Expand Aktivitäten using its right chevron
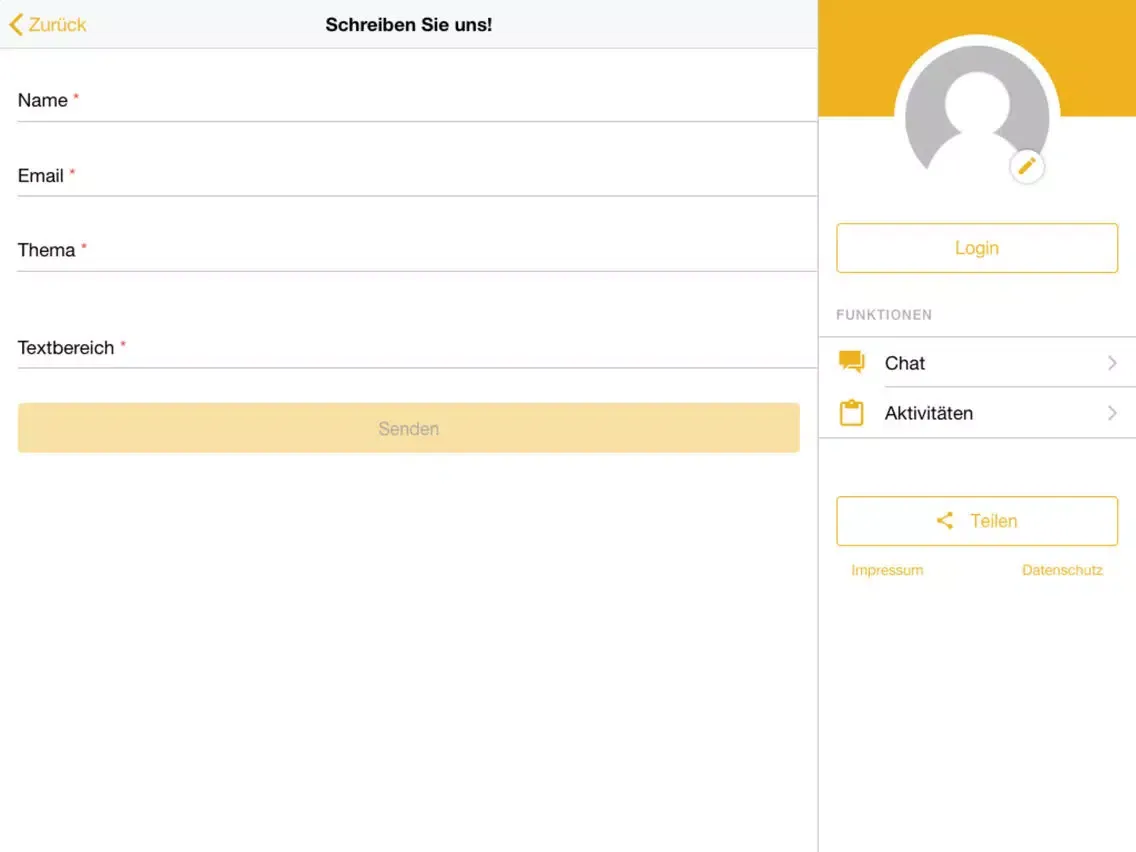This screenshot has height=852, width=1136. pyautogui.click(x=1112, y=413)
